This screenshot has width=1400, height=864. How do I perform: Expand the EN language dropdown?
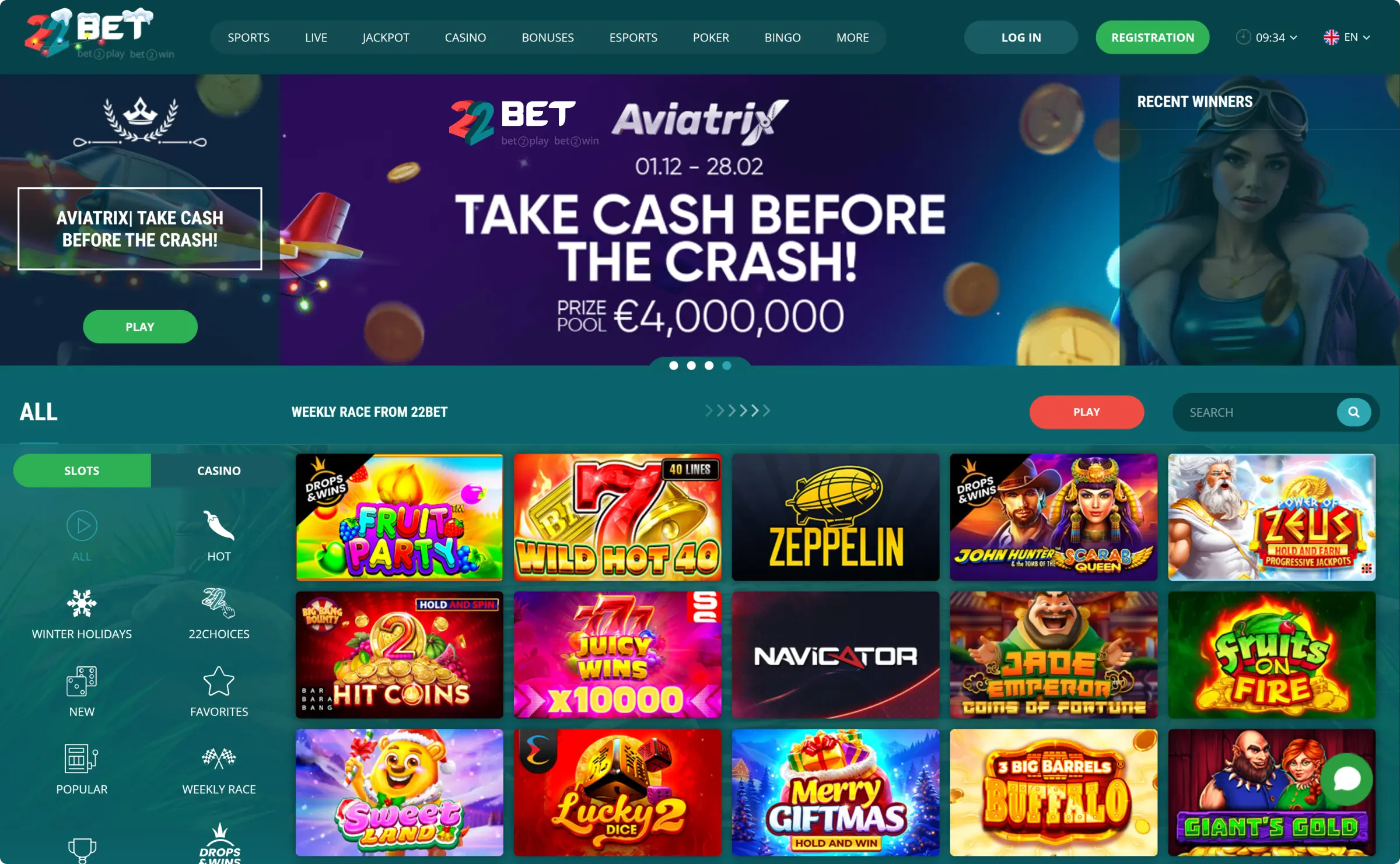click(1347, 37)
